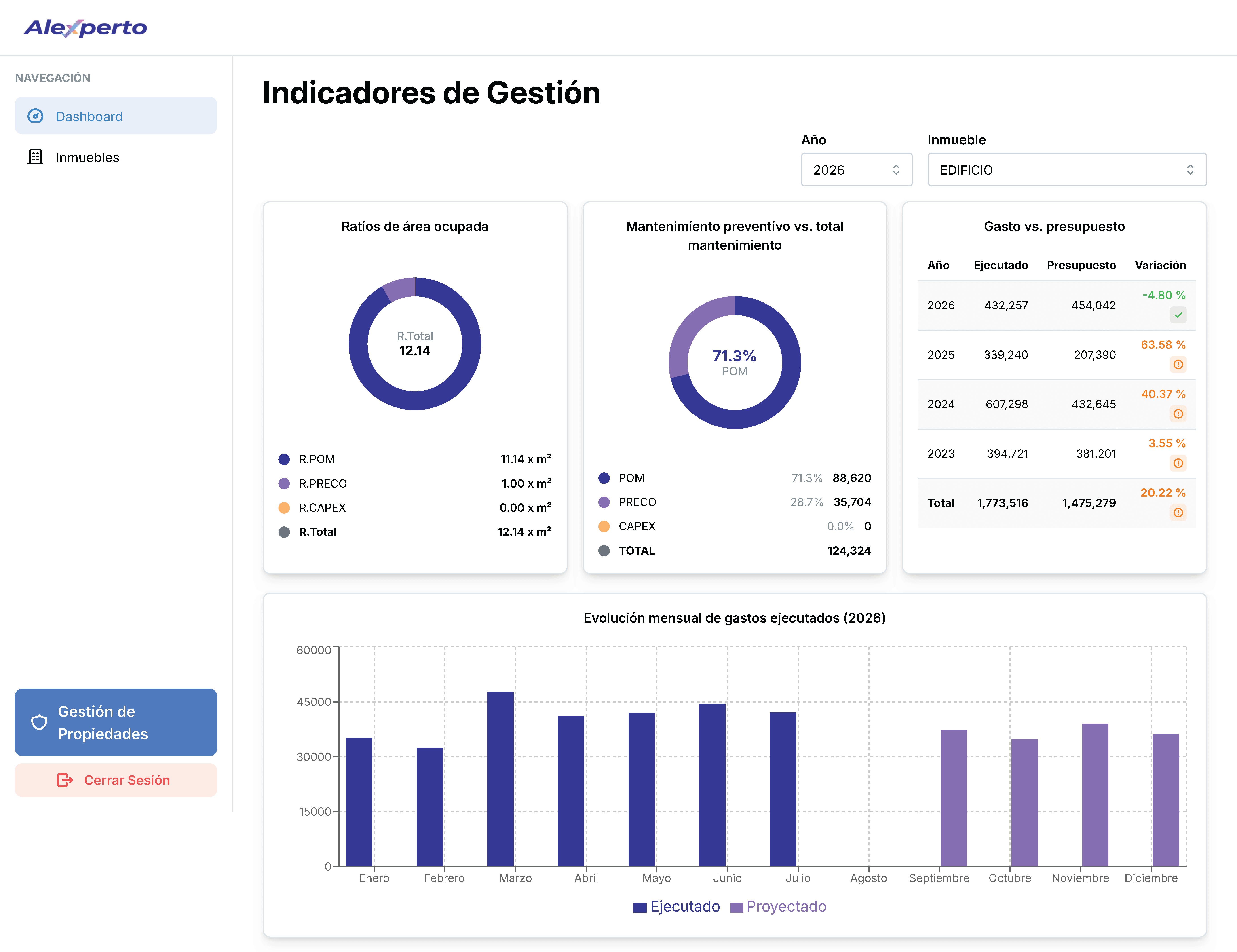The height and width of the screenshot is (952, 1237).
Task: Click the orange warning icon for 2024
Action: tap(1178, 414)
